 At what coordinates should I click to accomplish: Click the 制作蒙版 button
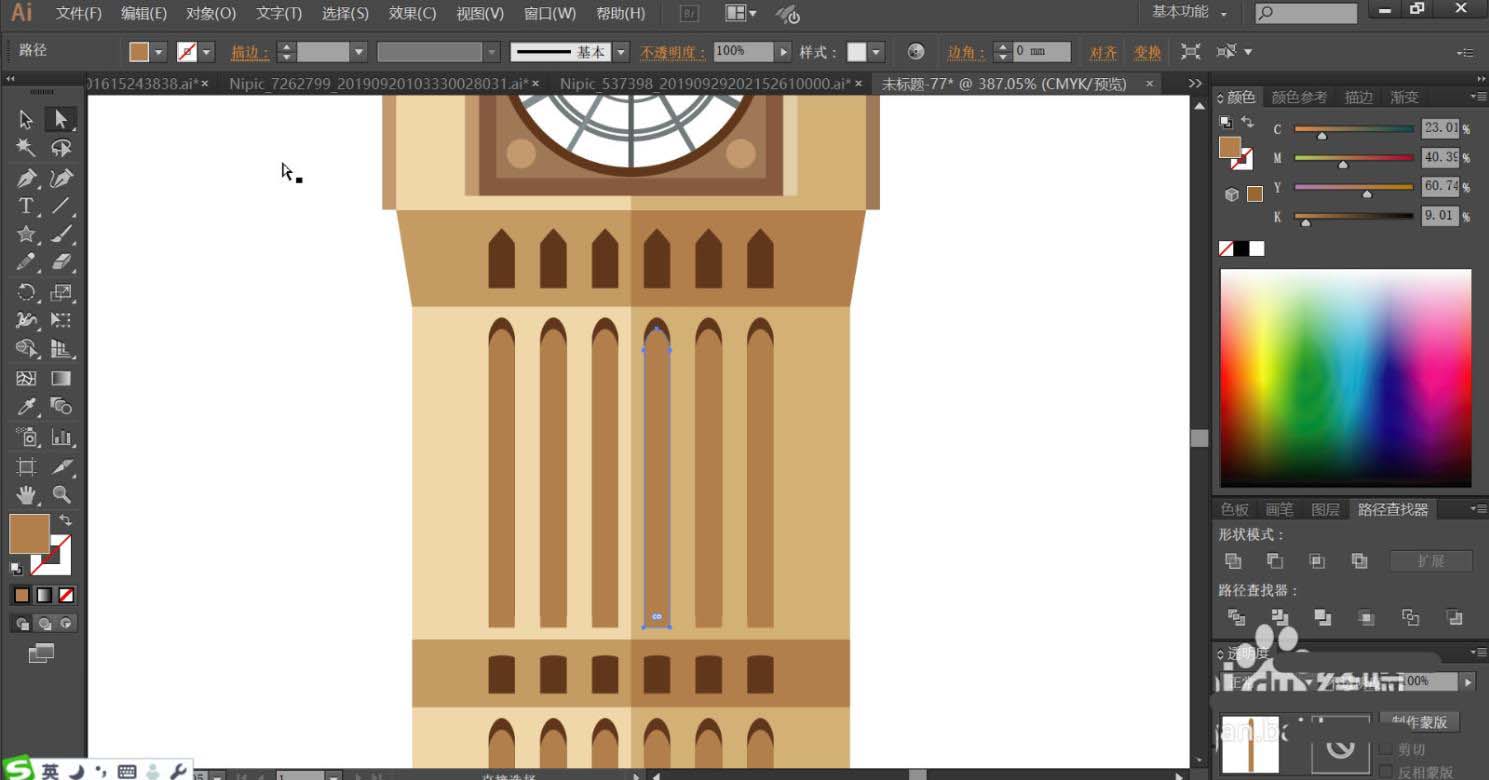tap(1419, 721)
